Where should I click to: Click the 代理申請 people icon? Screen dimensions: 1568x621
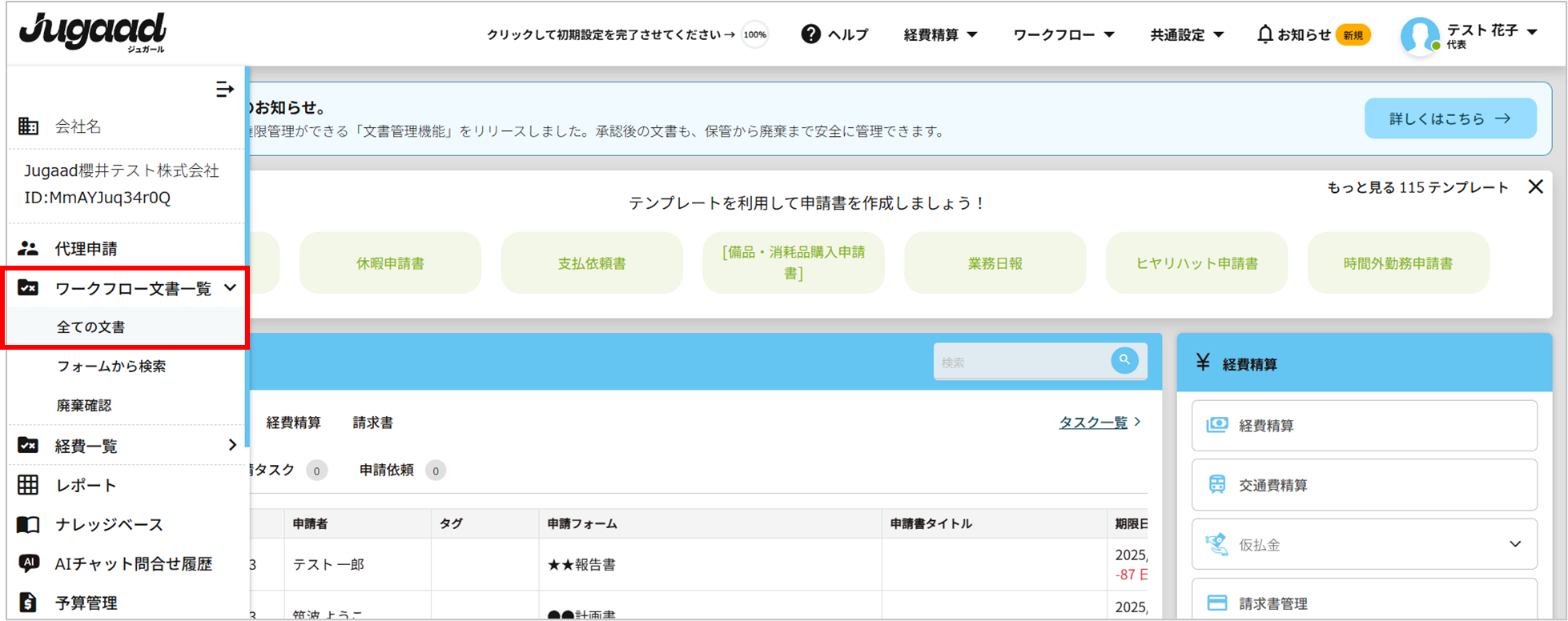[28, 249]
